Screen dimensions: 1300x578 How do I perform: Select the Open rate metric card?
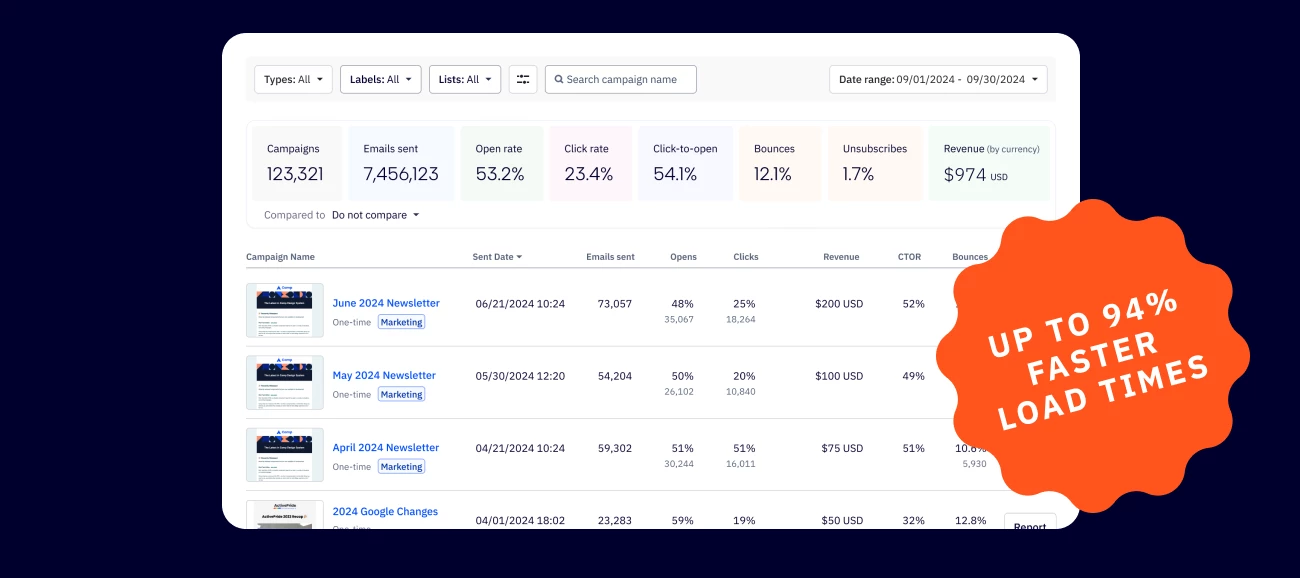tap(501, 162)
